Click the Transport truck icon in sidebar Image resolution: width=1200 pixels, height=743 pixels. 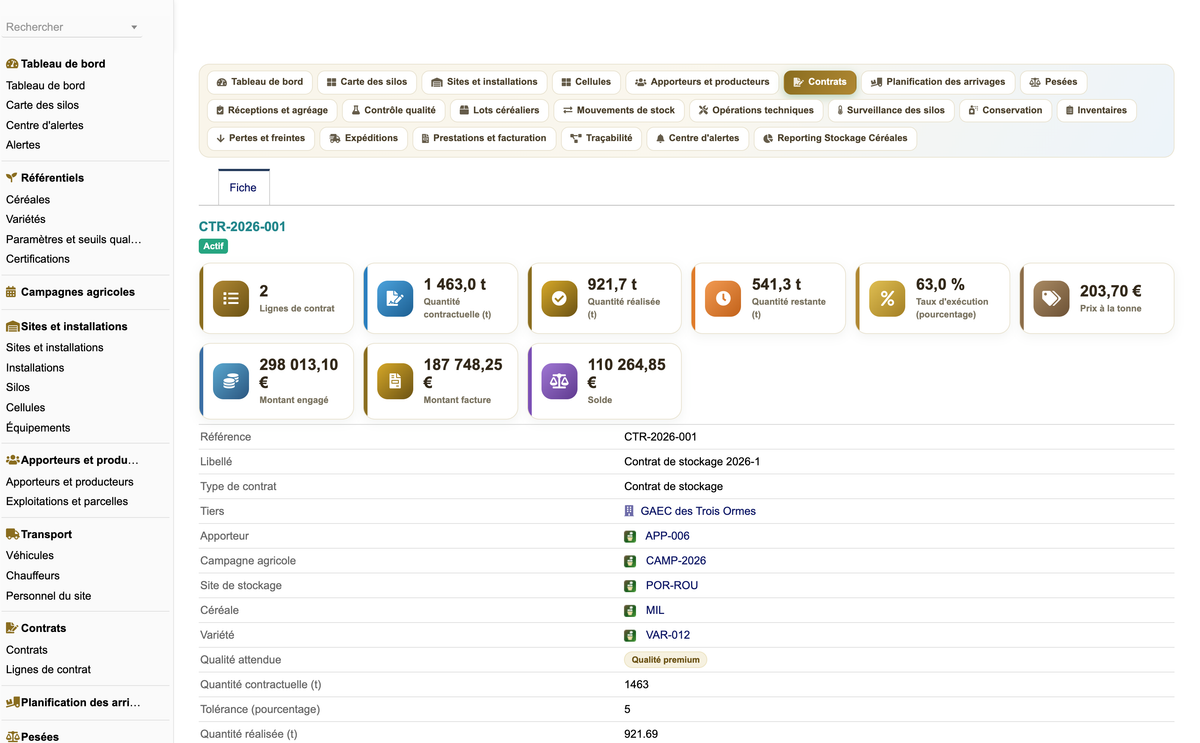(x=13, y=534)
